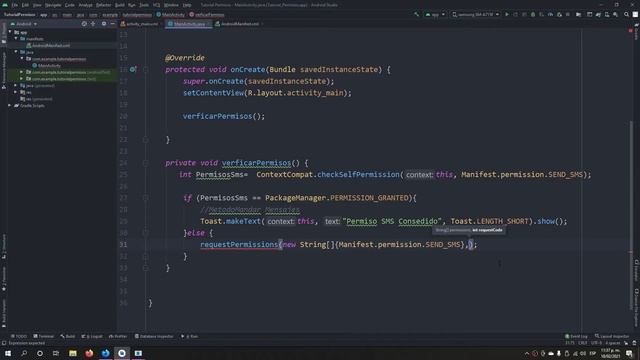
Task: Switch to the activity_main.xml editor tab
Action: (139, 24)
